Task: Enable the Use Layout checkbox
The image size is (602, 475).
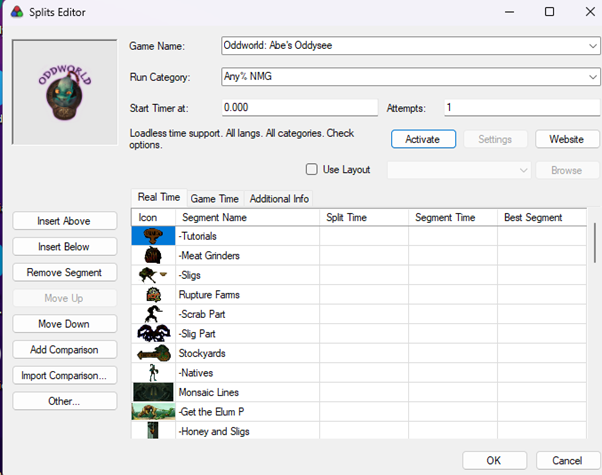Action: coord(311,169)
